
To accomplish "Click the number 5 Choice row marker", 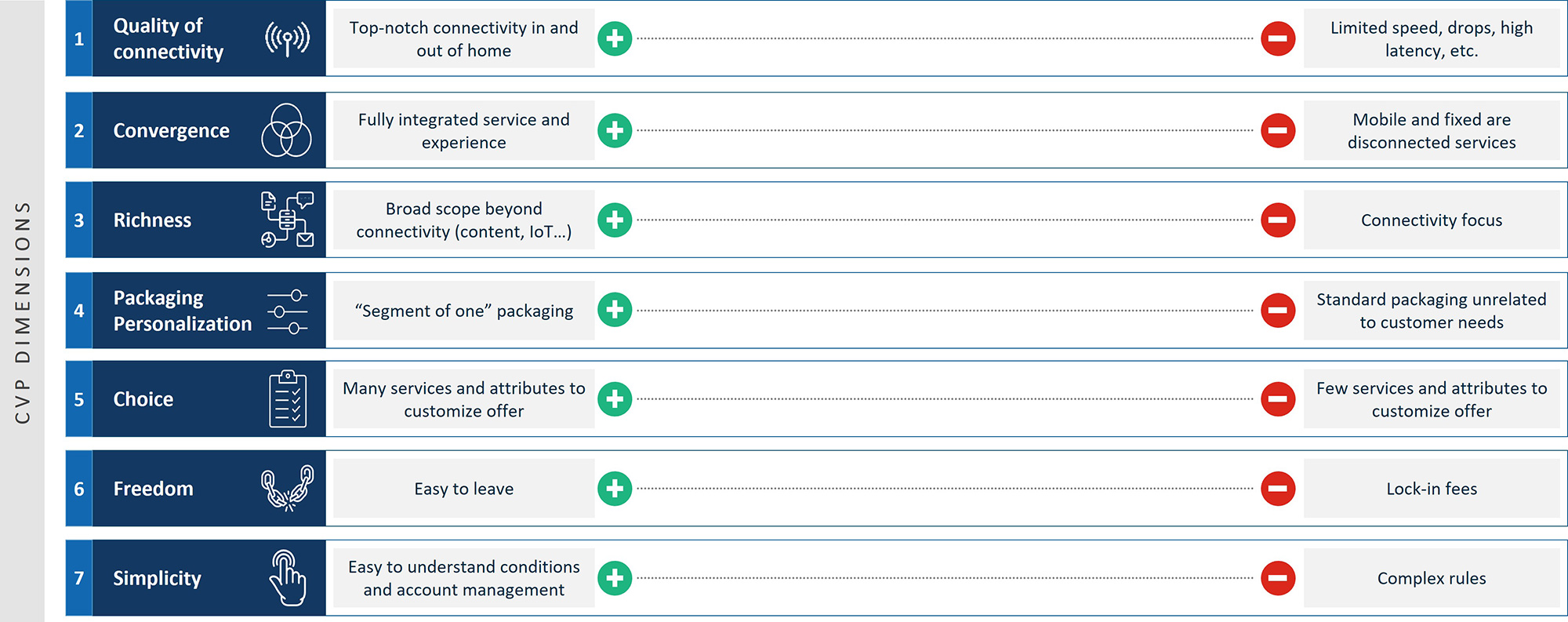I will pyautogui.click(x=79, y=399).
